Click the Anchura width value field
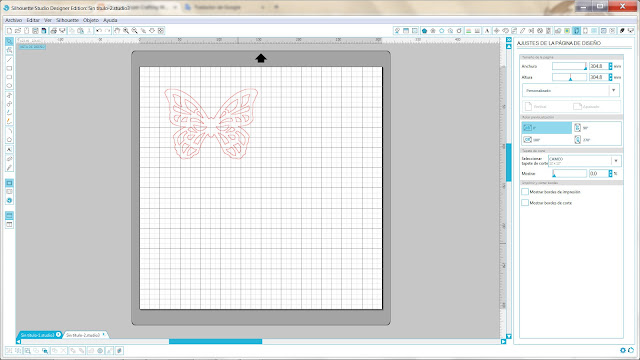 coord(598,66)
